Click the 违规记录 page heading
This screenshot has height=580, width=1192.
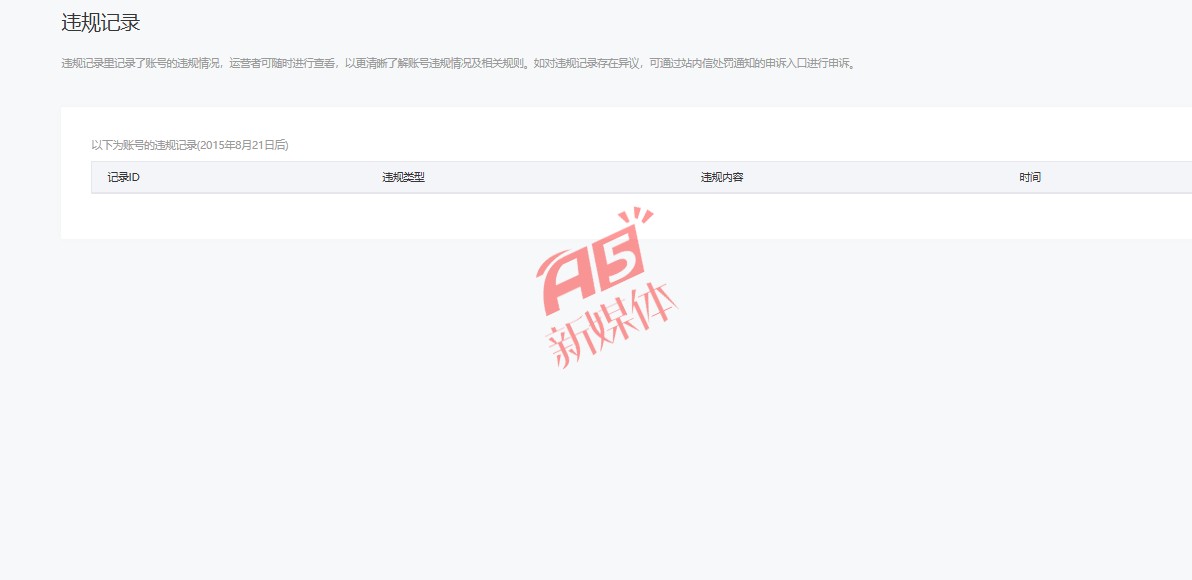pyautogui.click(x=100, y=23)
